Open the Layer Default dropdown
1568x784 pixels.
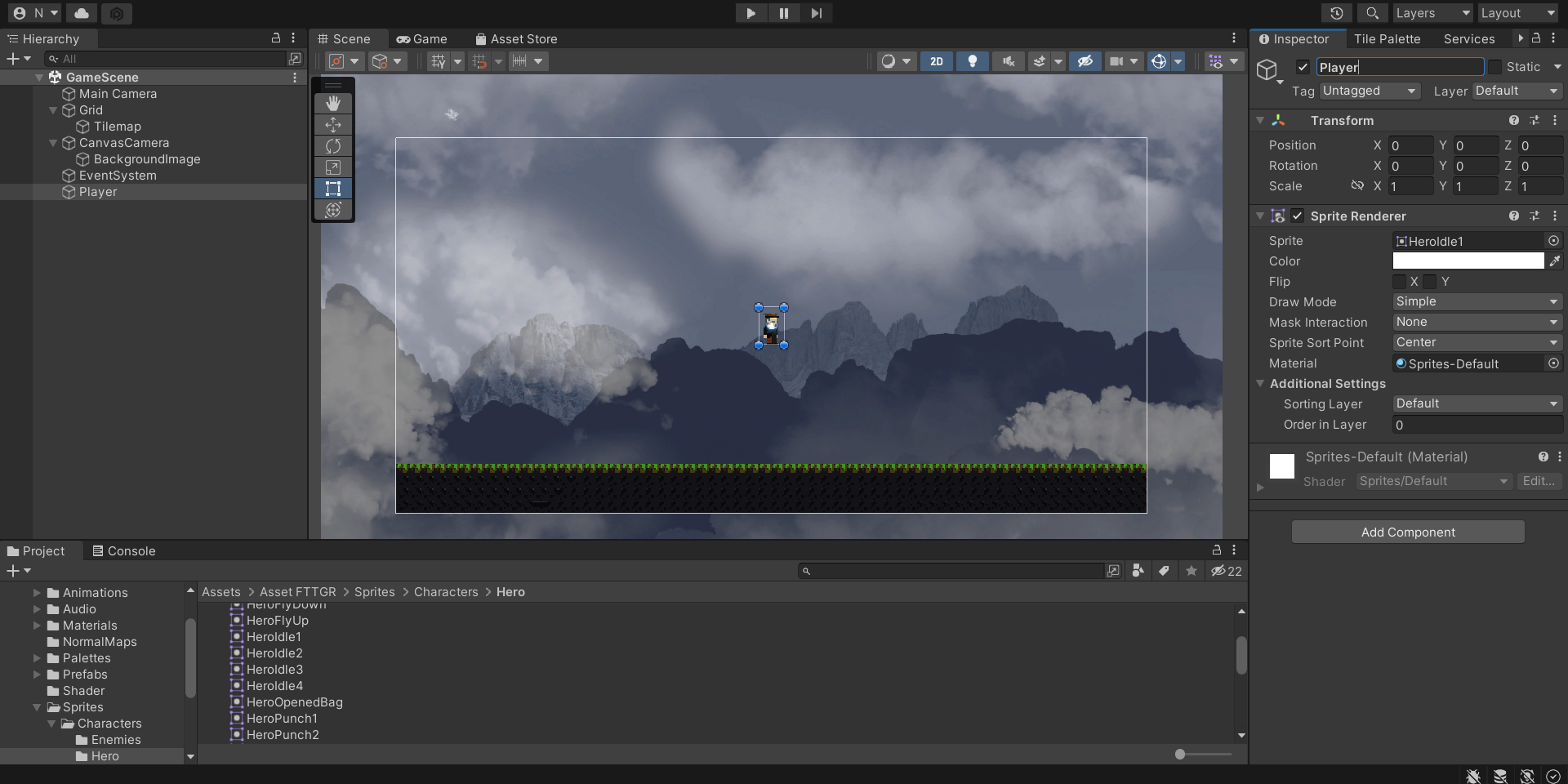click(x=1517, y=91)
